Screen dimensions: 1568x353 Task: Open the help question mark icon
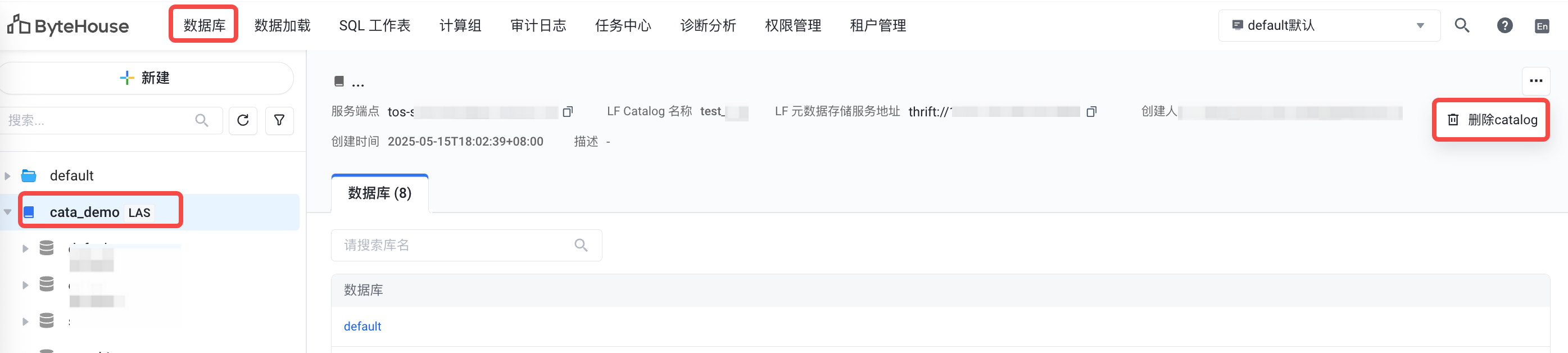(x=1504, y=25)
